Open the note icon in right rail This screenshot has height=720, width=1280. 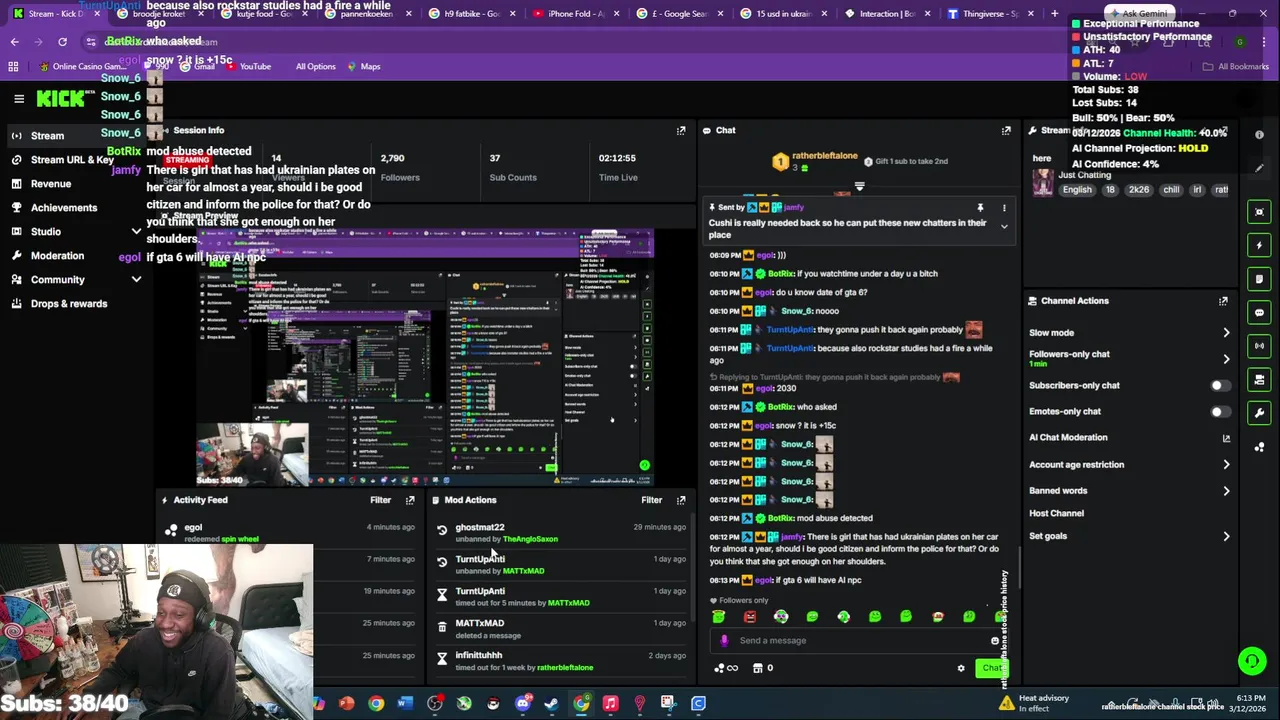1259,279
